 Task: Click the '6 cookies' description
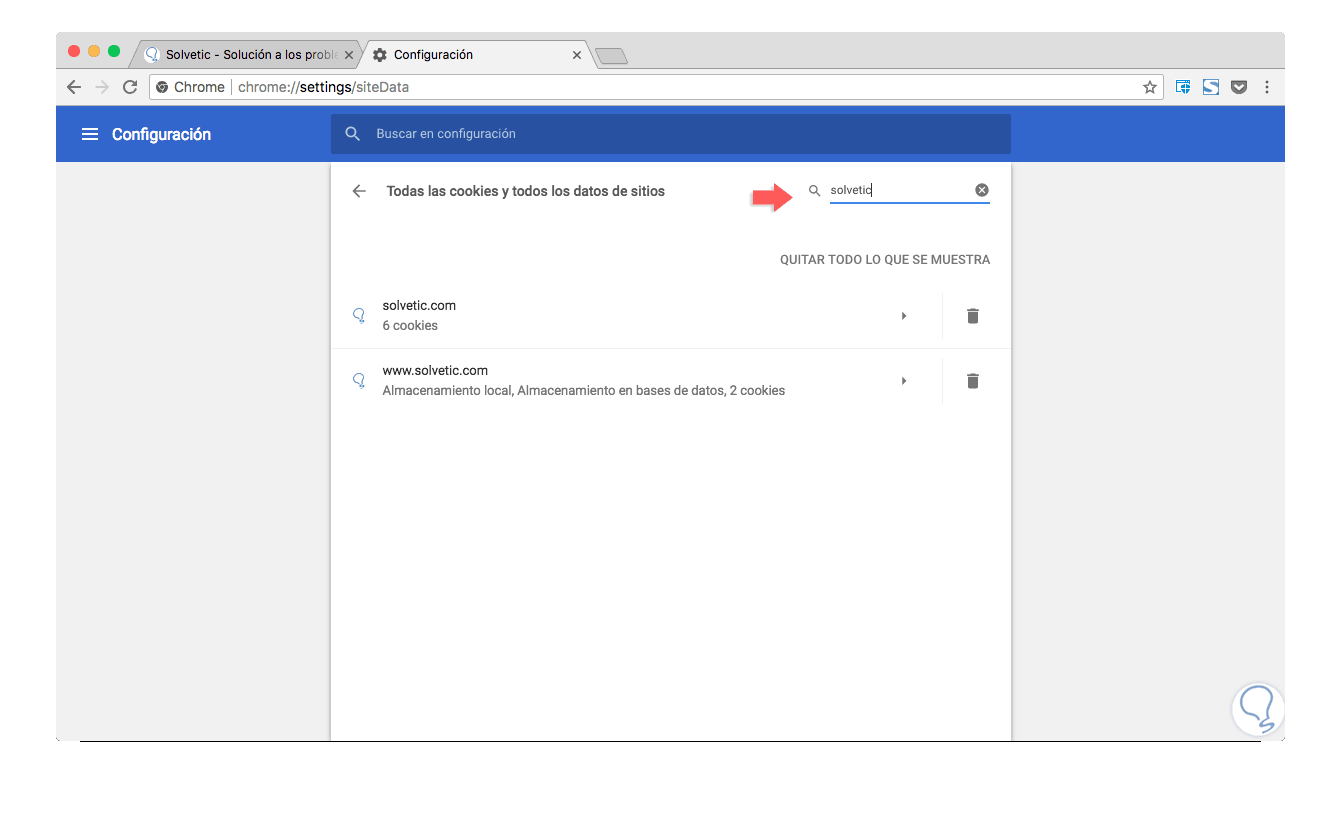pyautogui.click(x=410, y=326)
